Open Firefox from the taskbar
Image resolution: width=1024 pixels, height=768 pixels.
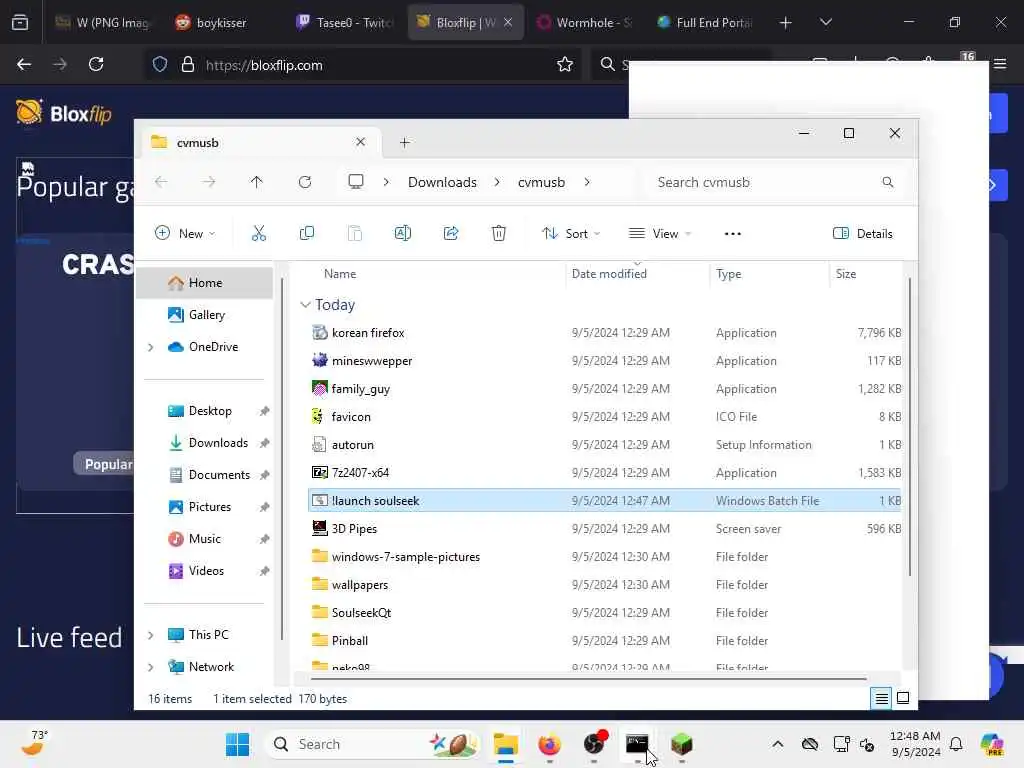(549, 744)
